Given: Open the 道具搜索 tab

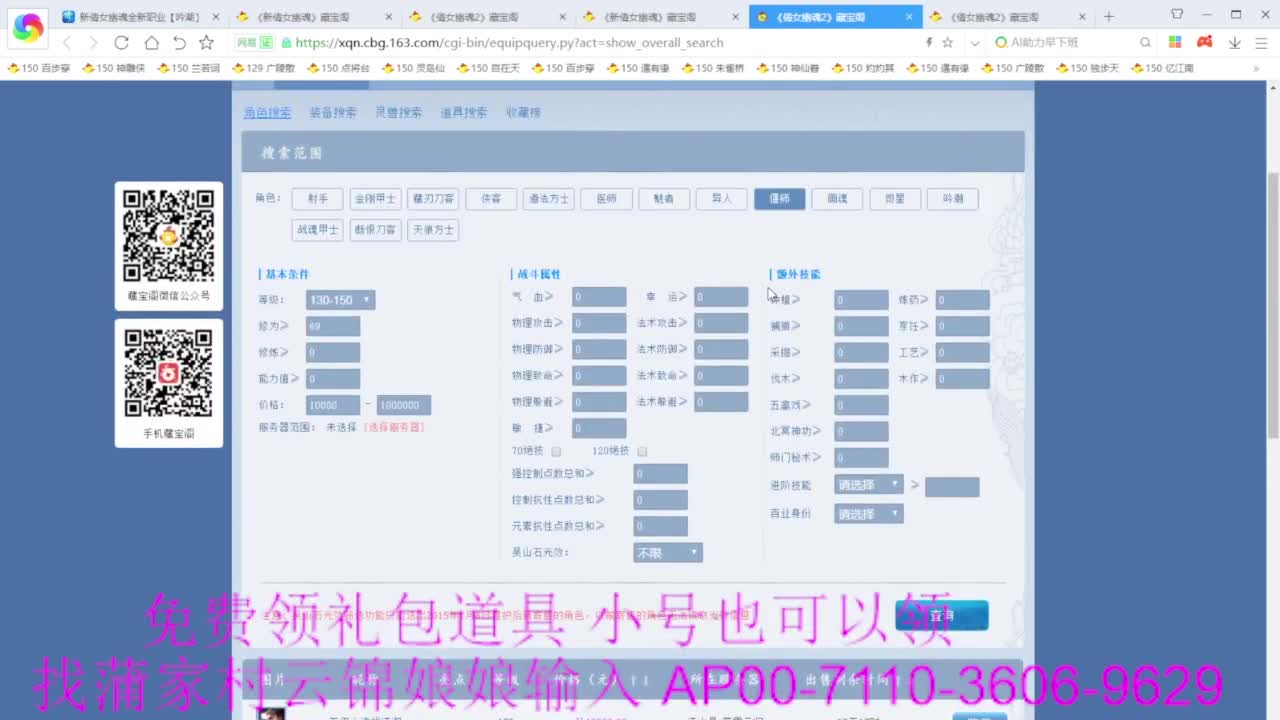Looking at the screenshot, I should (x=464, y=113).
